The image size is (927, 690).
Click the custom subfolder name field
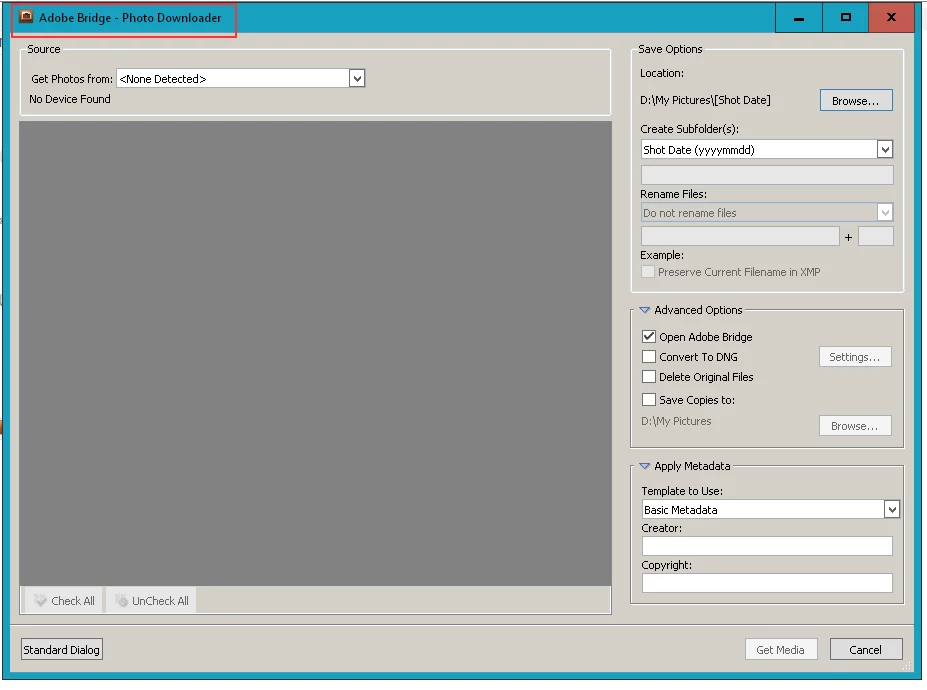coord(767,174)
